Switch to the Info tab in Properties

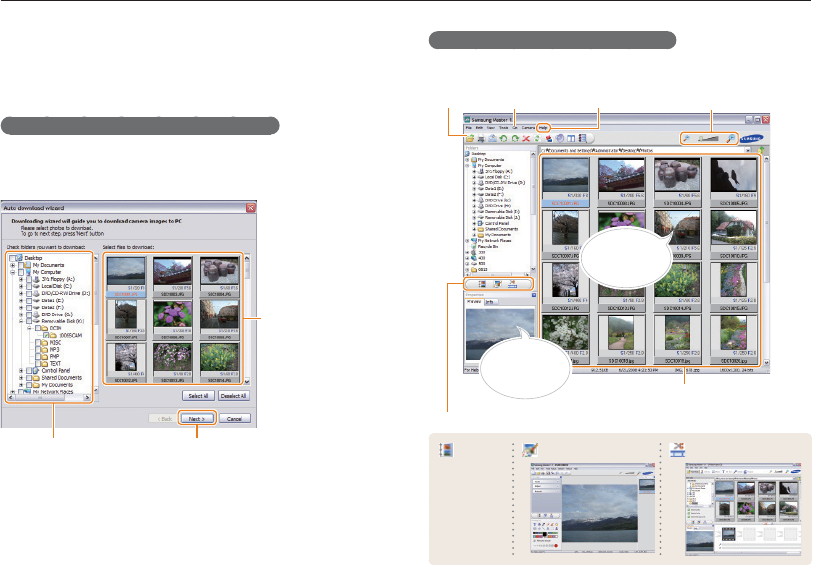point(490,302)
